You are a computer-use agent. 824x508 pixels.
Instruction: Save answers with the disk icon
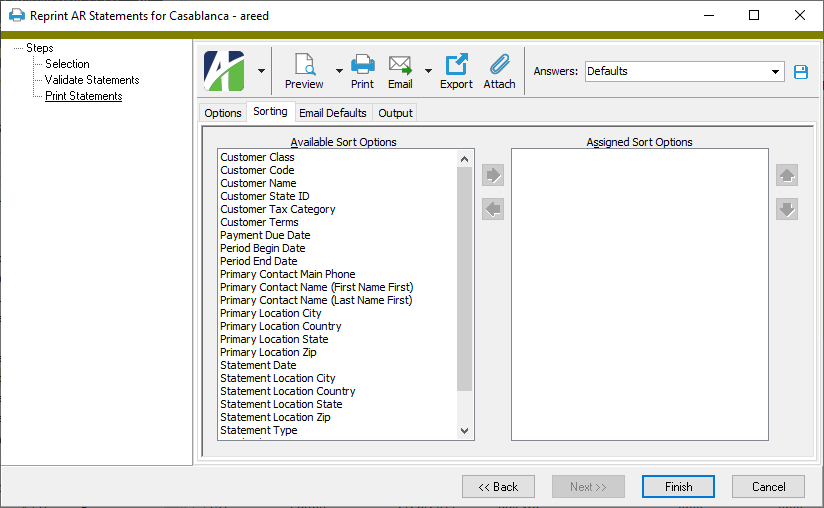pos(800,72)
